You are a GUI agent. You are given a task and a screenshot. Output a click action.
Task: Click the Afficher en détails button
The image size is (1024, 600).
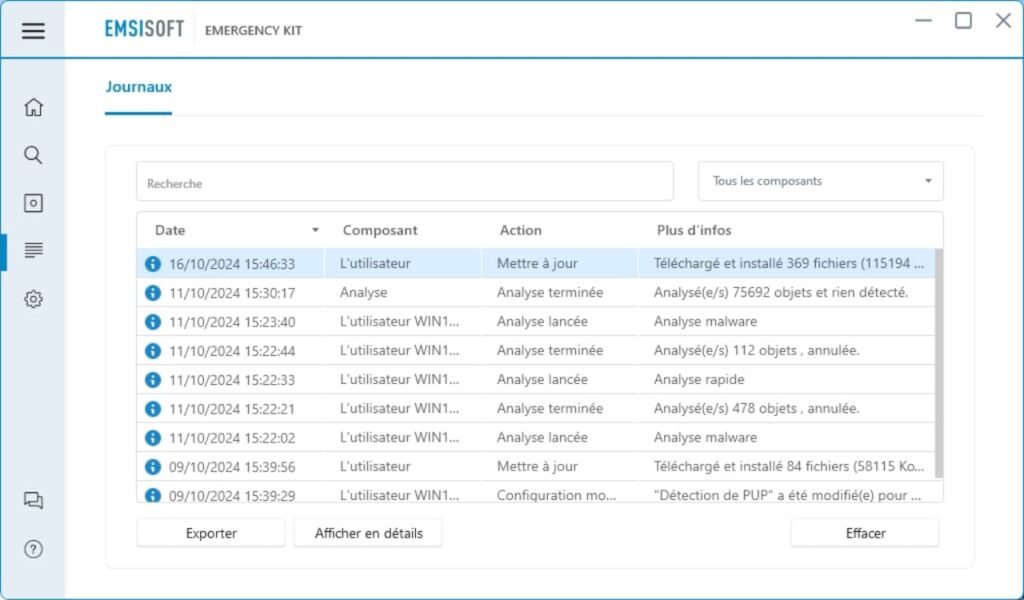click(x=368, y=533)
